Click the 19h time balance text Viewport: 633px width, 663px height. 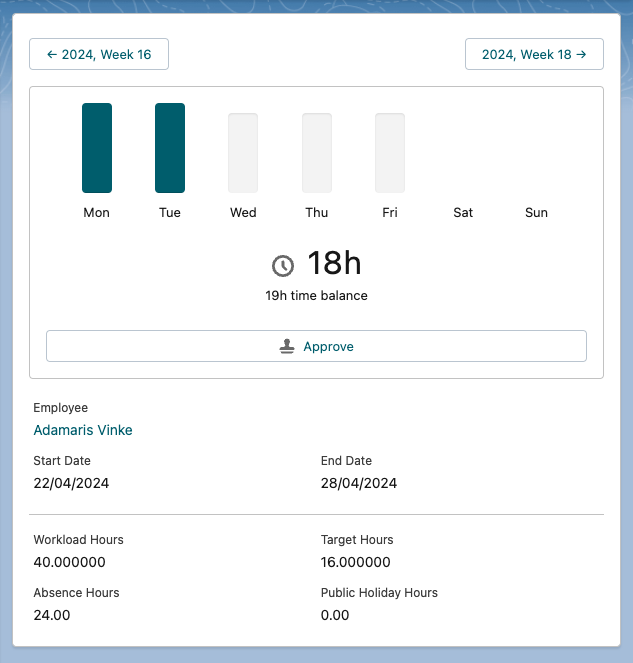click(x=316, y=296)
